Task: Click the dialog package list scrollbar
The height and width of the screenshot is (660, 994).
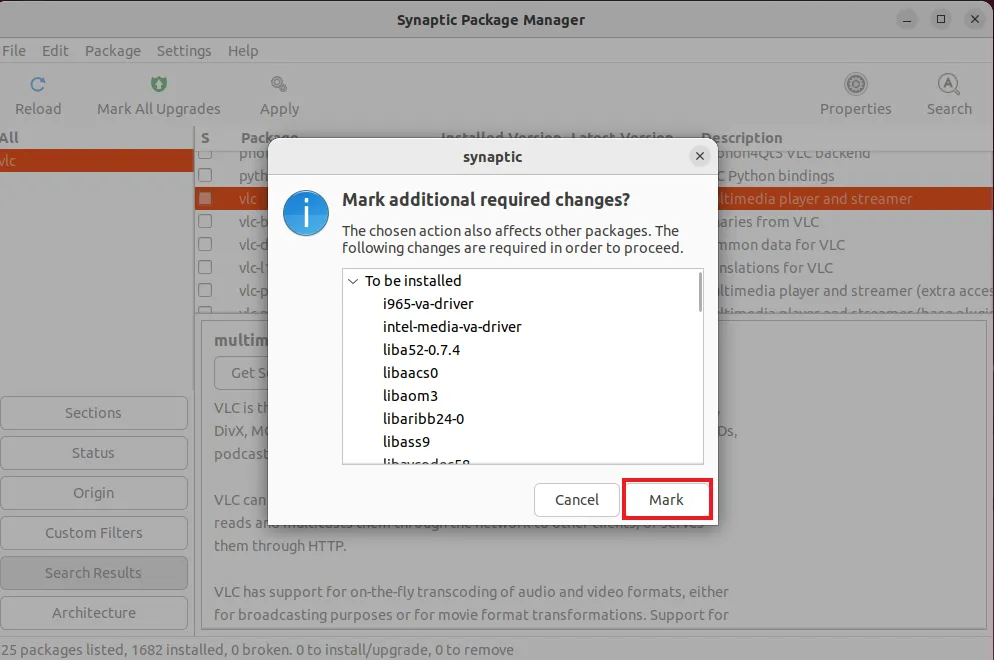Action: point(700,292)
